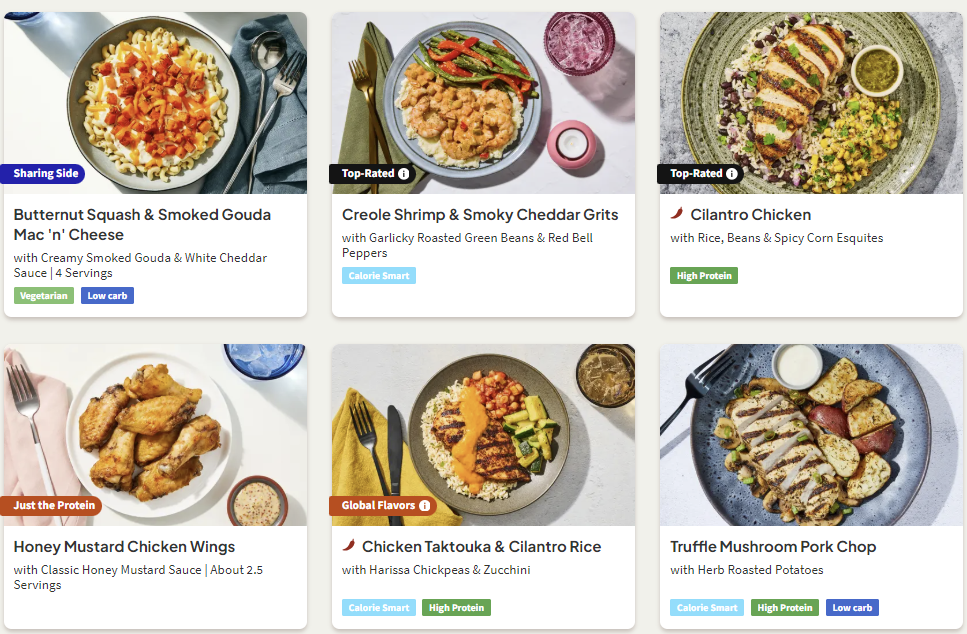The width and height of the screenshot is (967, 634).
Task: Click the Calorie Smart tag under Creole Shrimp
Action: pyautogui.click(x=378, y=276)
